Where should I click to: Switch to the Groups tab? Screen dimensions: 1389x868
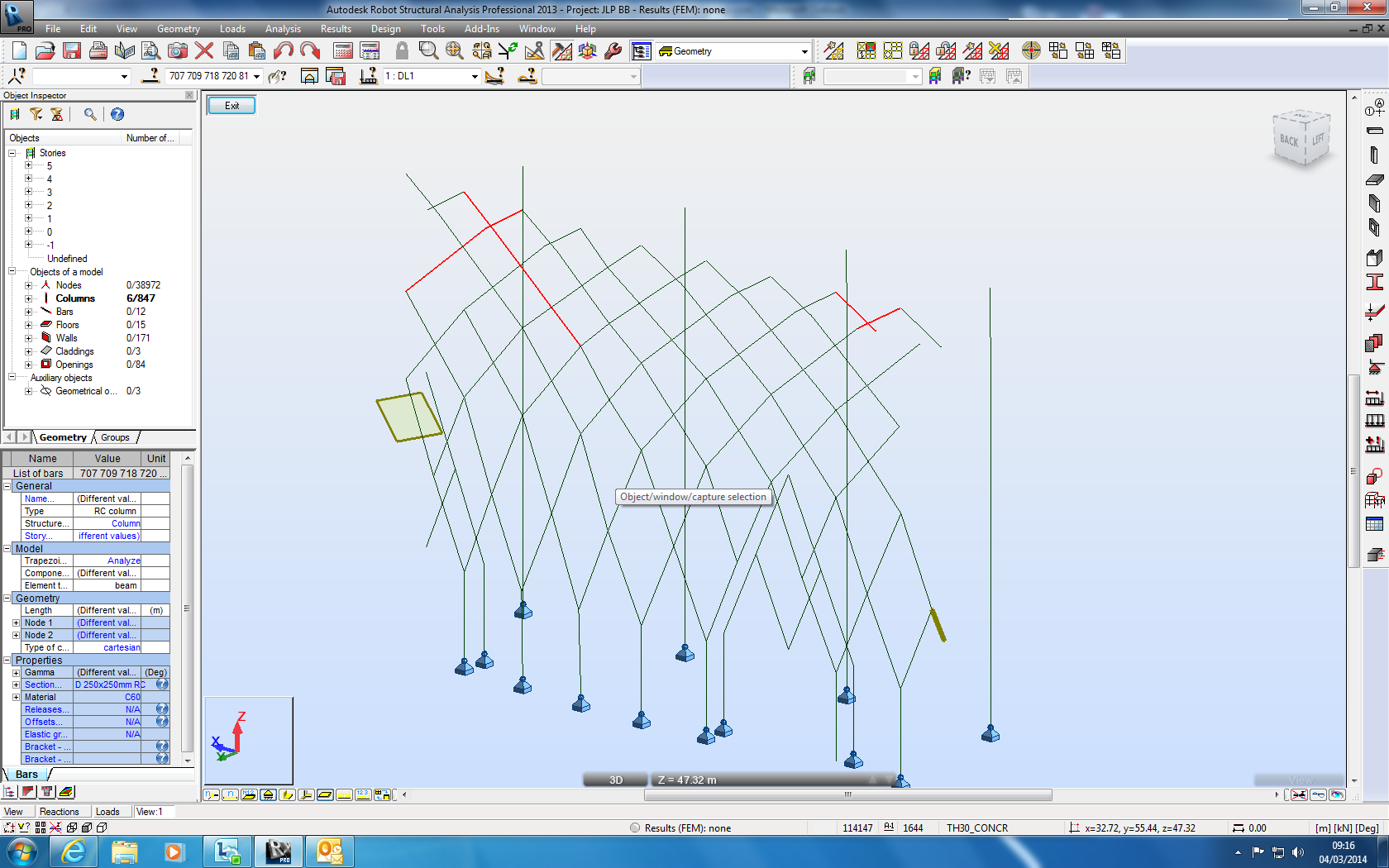click(x=115, y=437)
